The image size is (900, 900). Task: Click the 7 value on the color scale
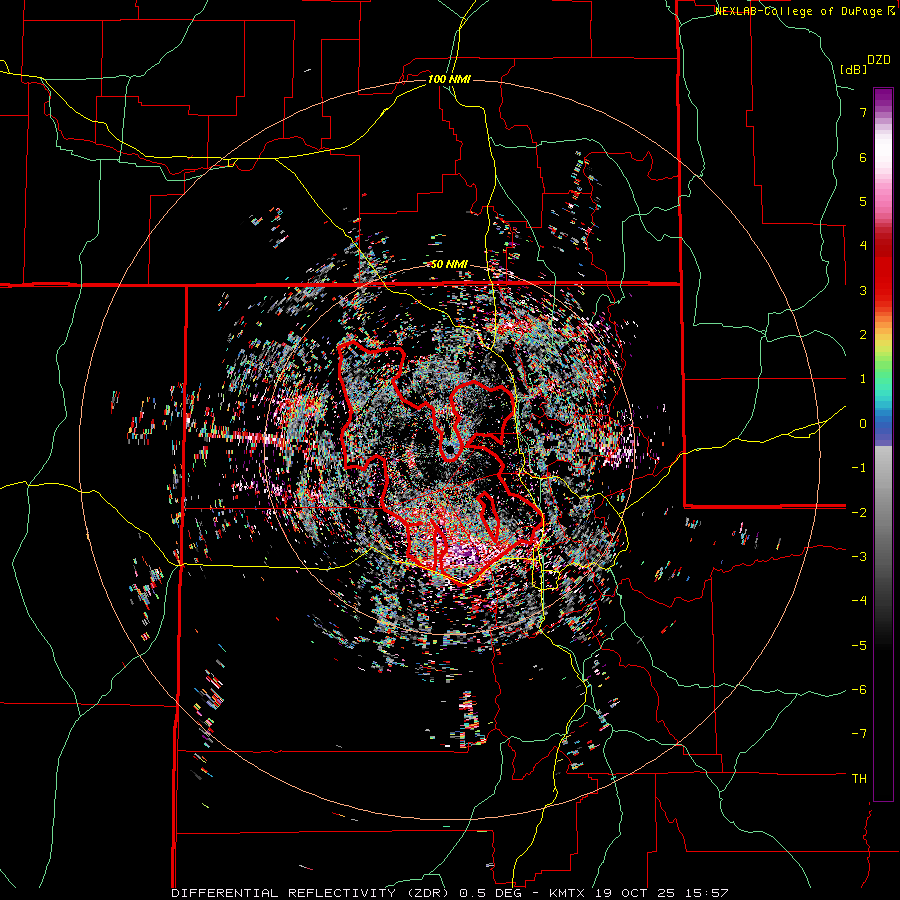863,112
